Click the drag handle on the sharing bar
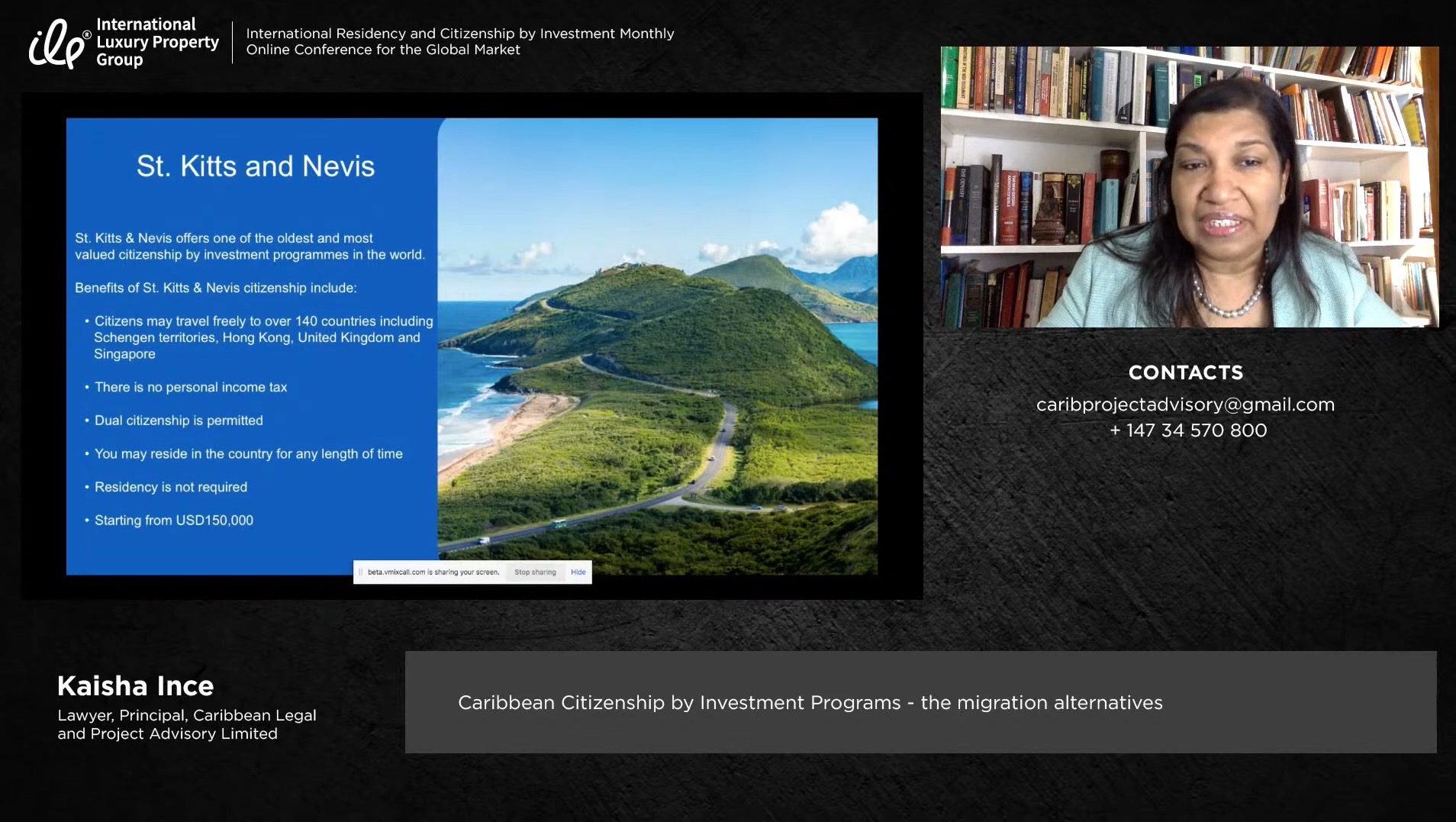Screen dimensions: 1456x822 pyautogui.click(x=360, y=572)
